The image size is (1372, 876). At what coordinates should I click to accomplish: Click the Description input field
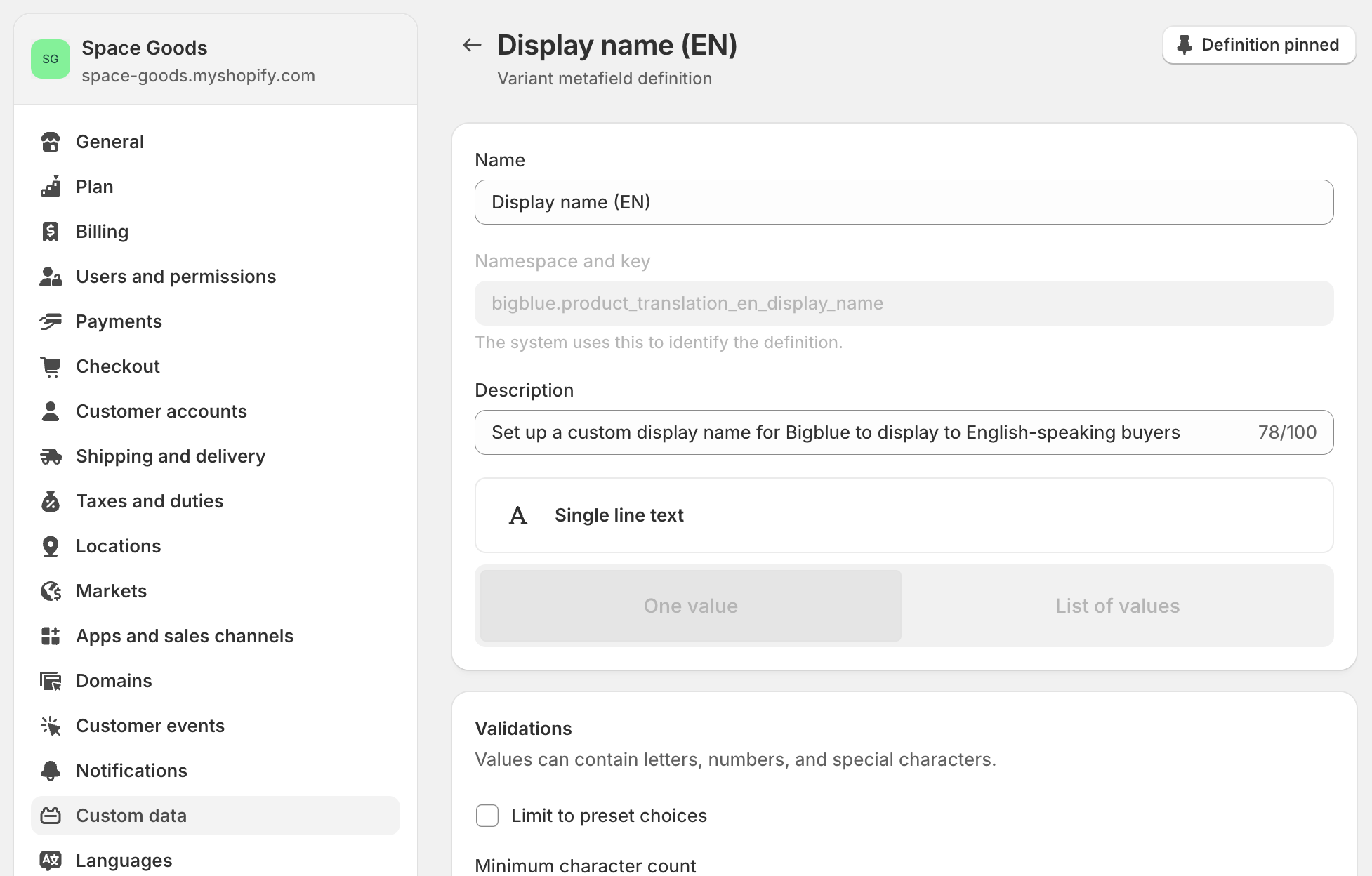tap(904, 432)
